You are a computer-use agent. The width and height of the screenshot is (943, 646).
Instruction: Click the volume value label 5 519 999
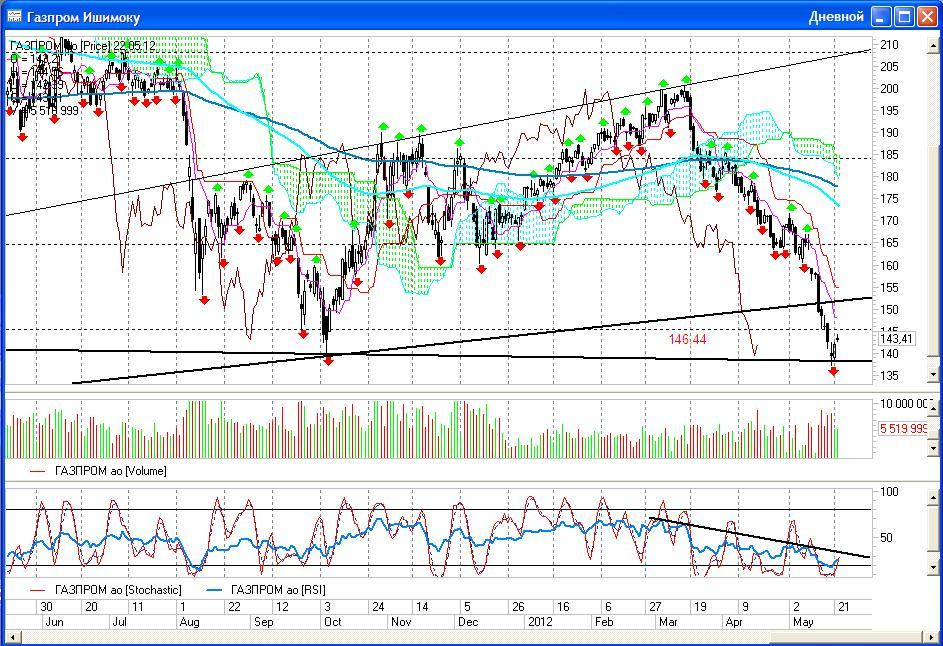(904, 429)
